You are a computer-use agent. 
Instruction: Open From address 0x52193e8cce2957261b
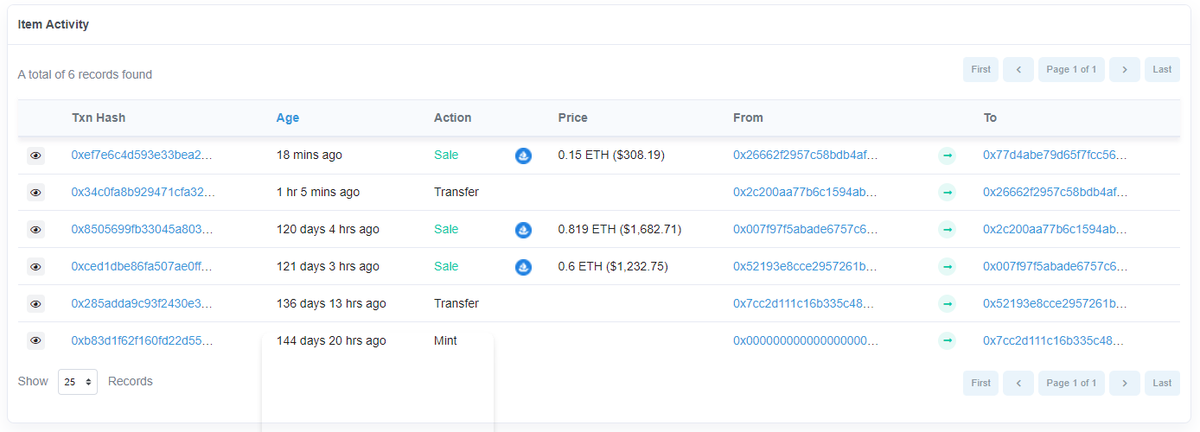click(x=806, y=267)
